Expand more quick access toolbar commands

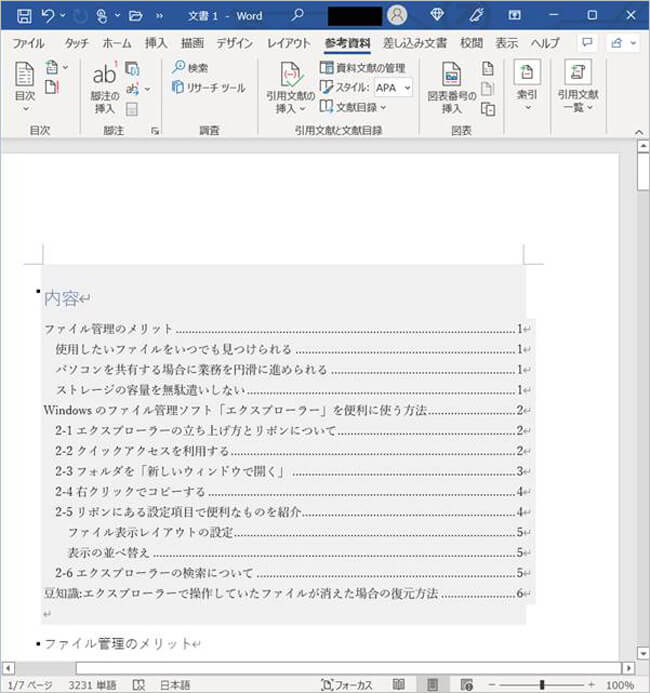tap(160, 16)
